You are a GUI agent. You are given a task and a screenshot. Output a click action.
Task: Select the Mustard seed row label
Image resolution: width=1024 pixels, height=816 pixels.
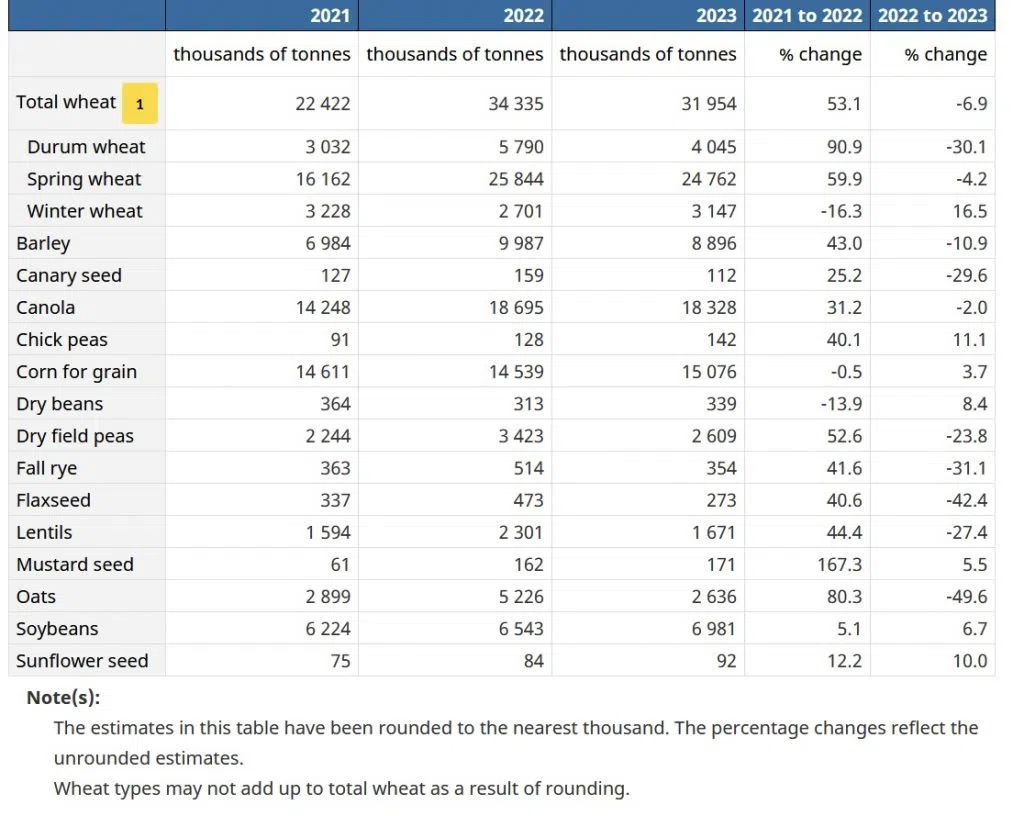pyautogui.click(x=75, y=564)
